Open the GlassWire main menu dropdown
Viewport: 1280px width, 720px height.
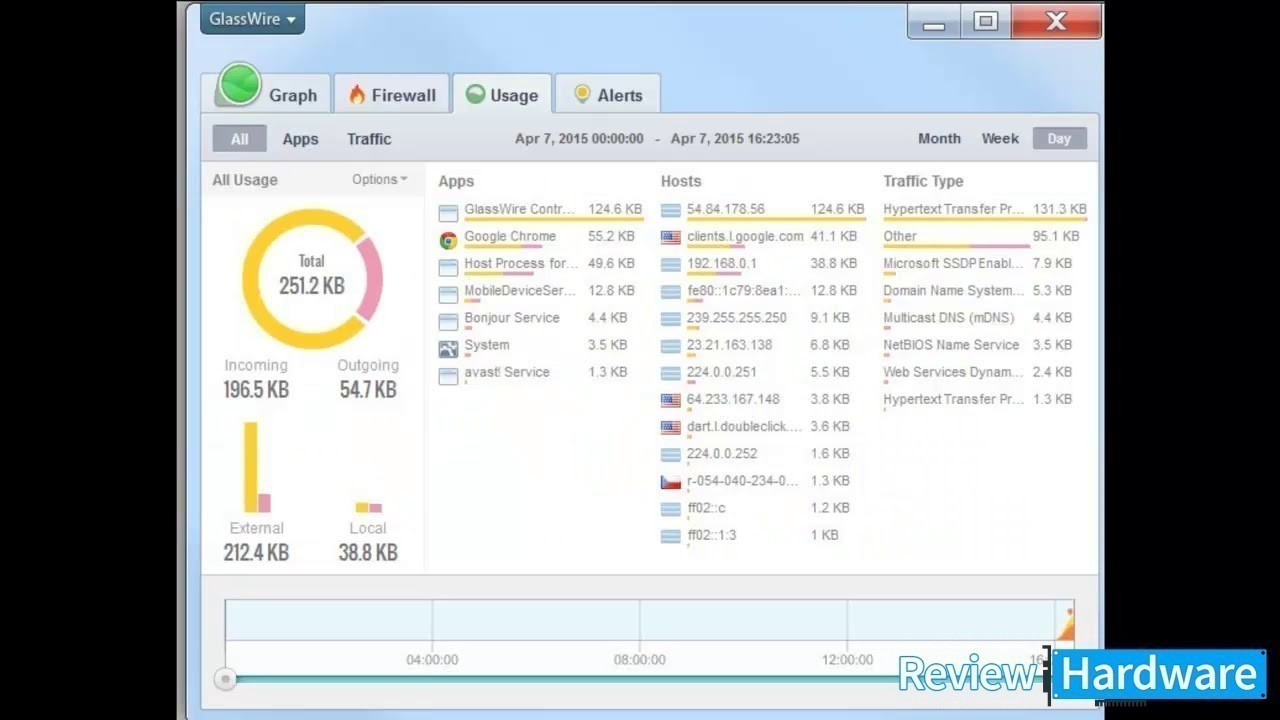pos(252,19)
